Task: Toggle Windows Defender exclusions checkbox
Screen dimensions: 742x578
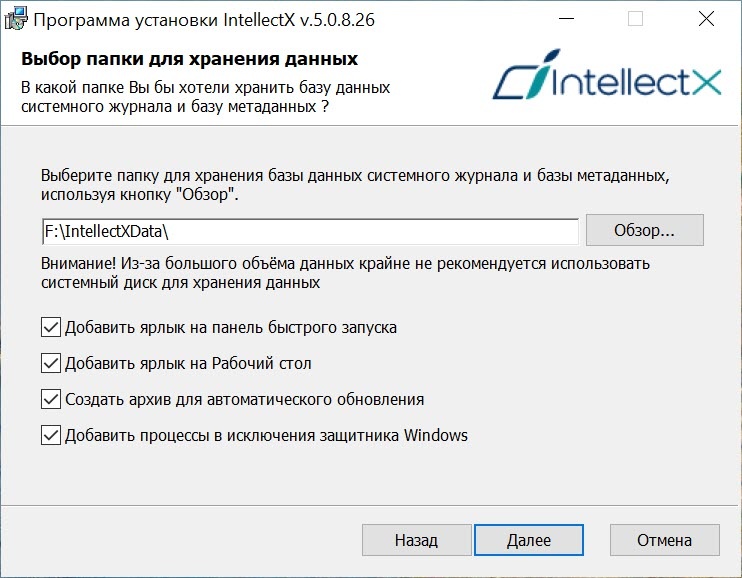Action: click(51, 435)
